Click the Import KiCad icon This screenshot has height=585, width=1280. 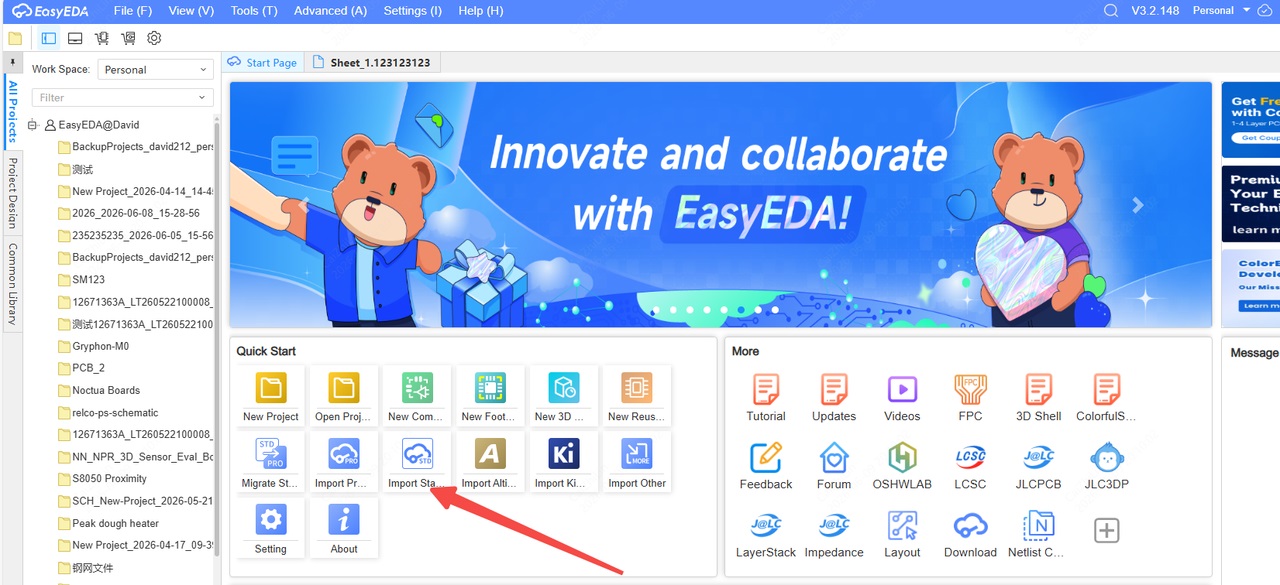(x=564, y=462)
